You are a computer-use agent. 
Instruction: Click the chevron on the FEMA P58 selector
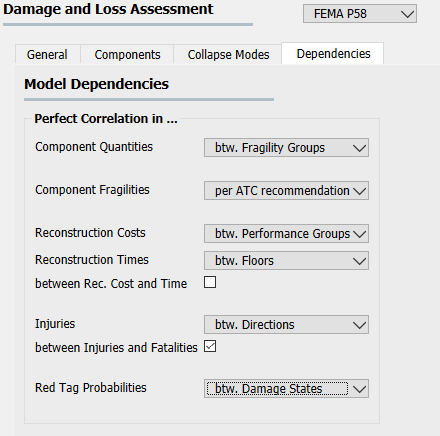tap(407, 14)
